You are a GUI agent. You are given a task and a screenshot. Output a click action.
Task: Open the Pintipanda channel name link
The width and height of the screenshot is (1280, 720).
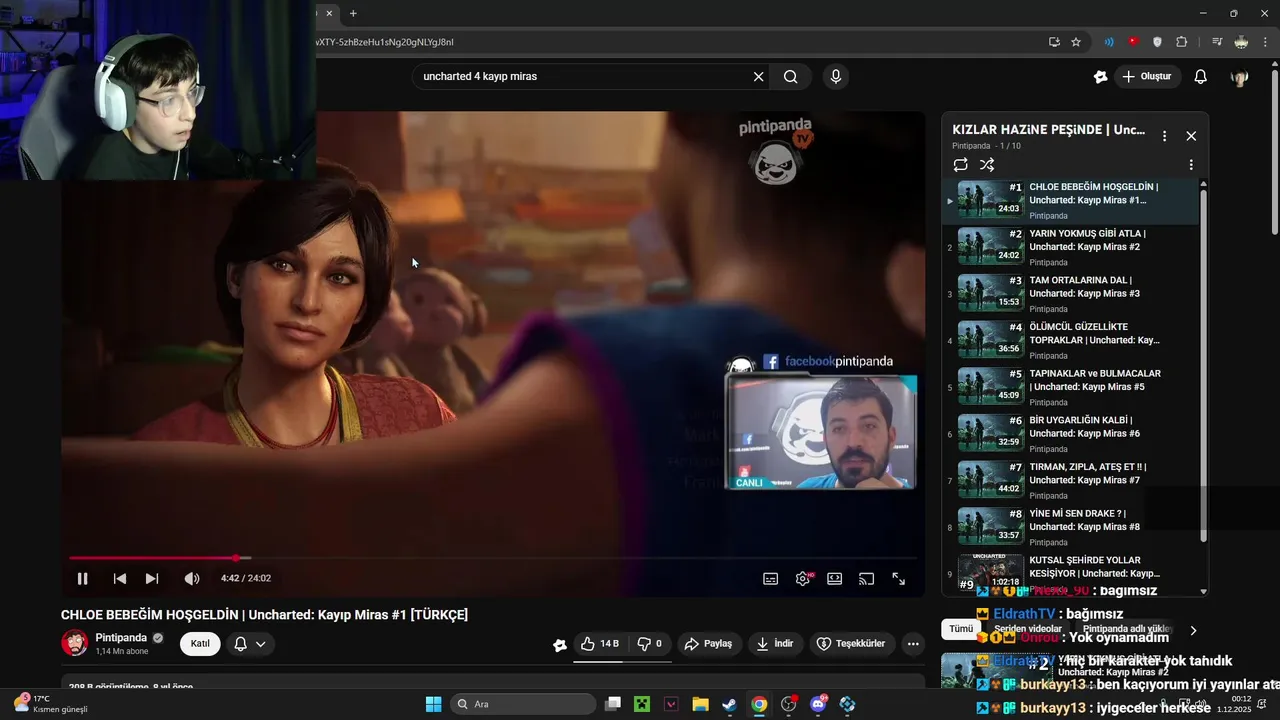click(x=121, y=638)
